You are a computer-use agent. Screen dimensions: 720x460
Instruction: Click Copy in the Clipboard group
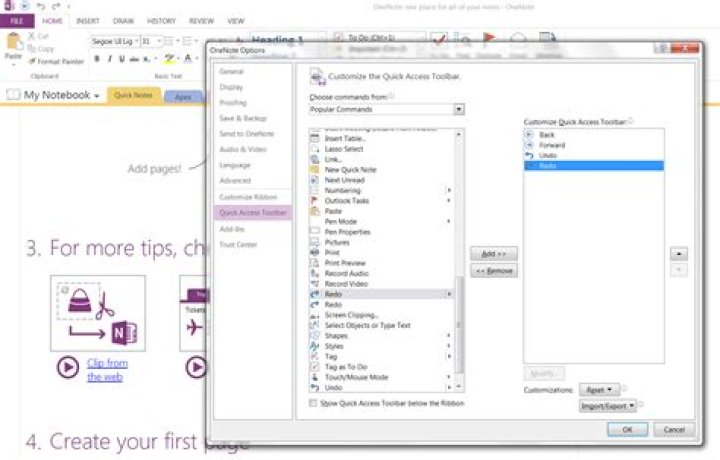[40, 49]
